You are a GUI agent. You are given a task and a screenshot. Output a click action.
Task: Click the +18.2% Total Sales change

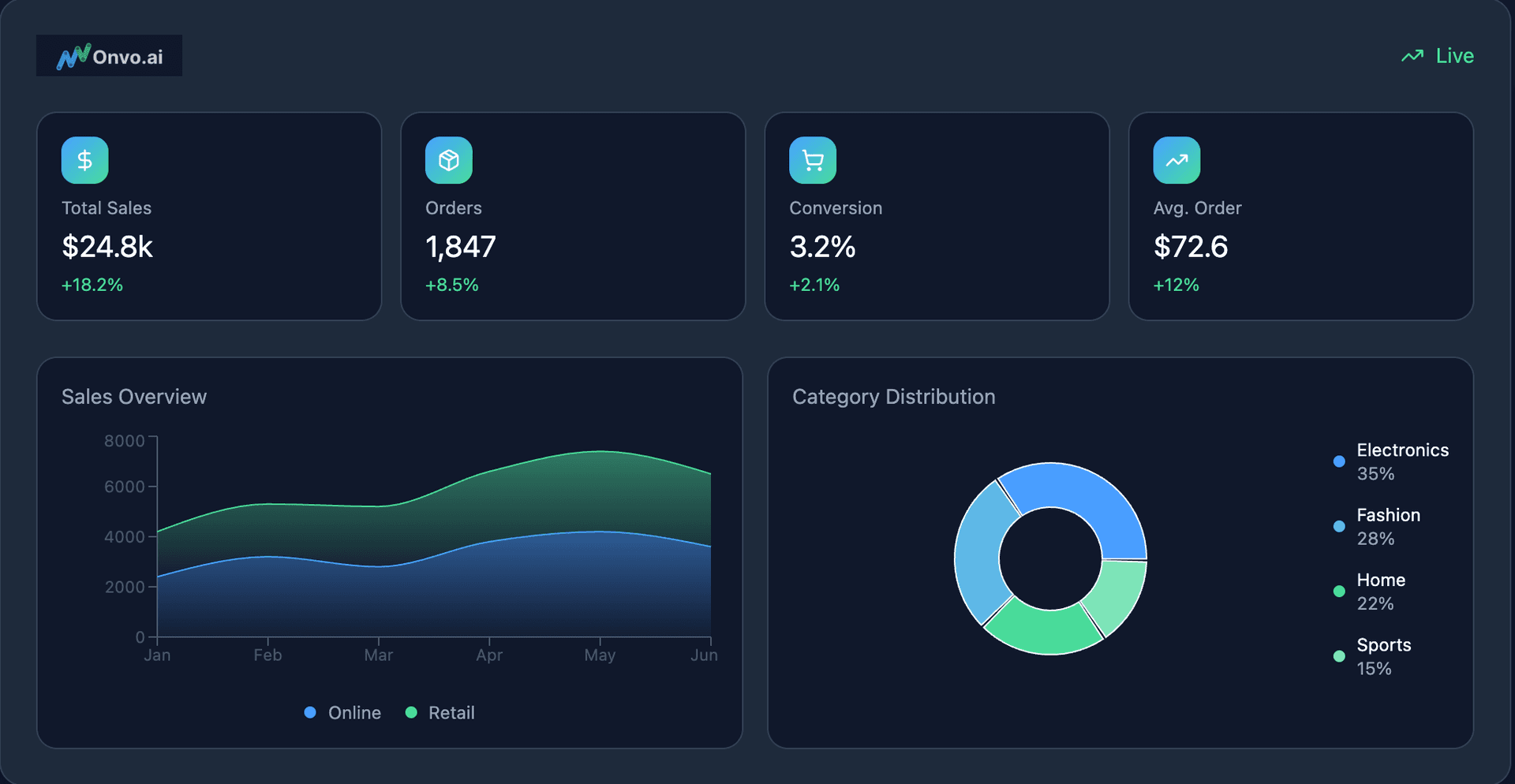coord(92,285)
